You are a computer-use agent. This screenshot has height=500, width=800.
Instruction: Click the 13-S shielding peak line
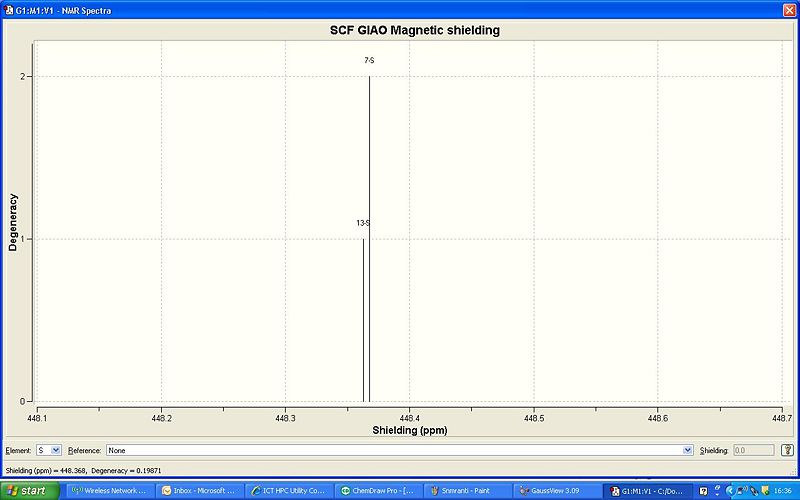point(363,320)
